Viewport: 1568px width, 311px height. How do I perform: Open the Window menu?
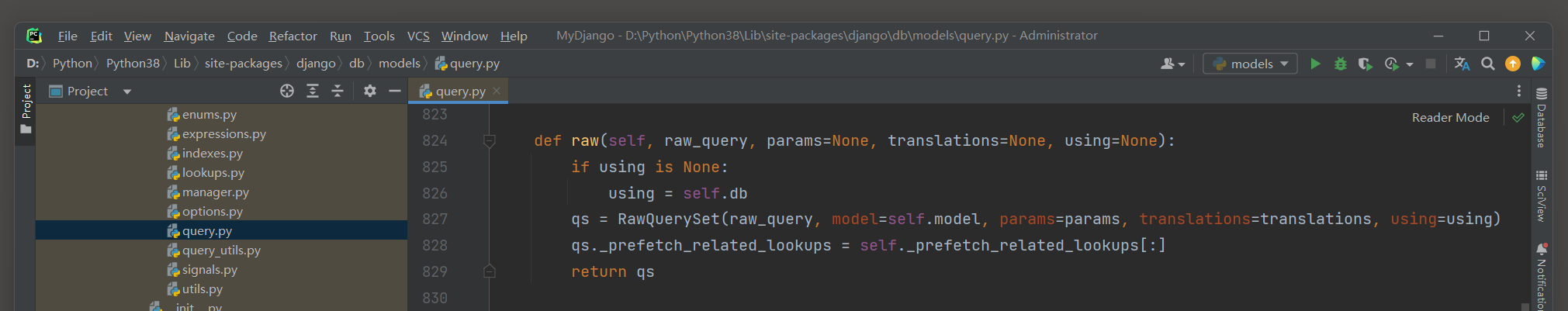[464, 36]
